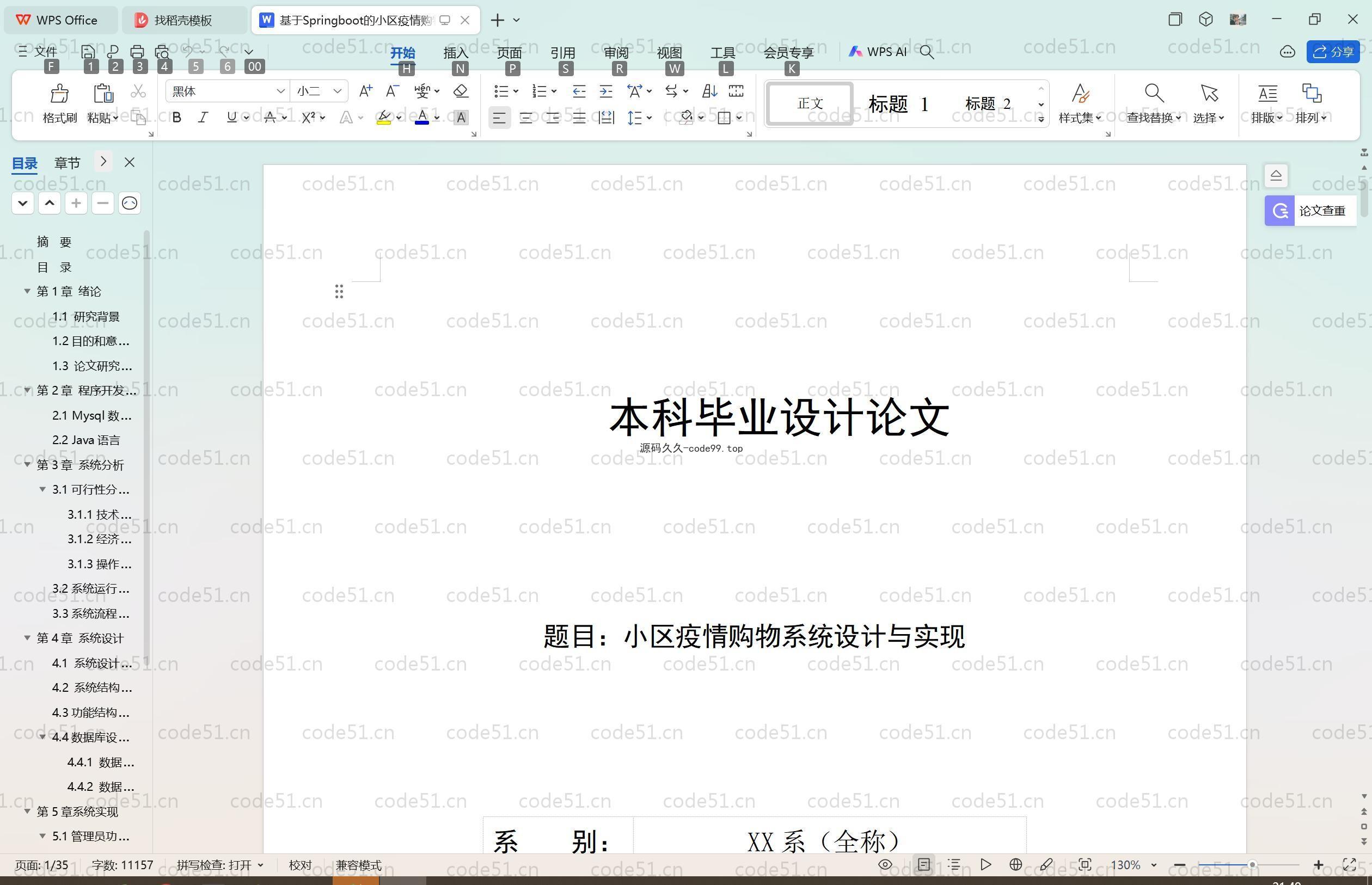Open Find and Replace (查找替换)

click(x=1154, y=103)
